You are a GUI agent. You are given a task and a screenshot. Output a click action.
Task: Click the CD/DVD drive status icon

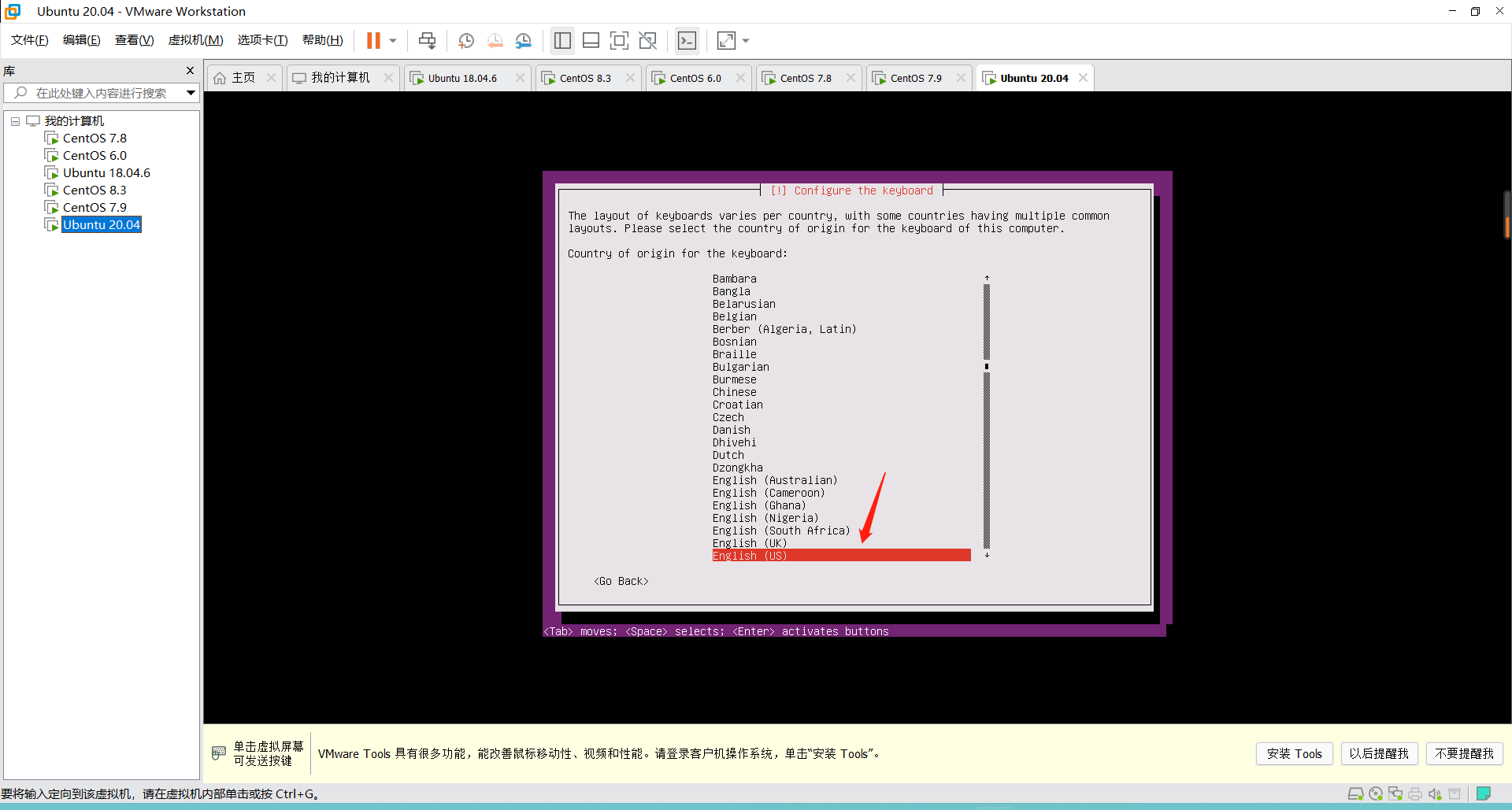pos(1376,793)
